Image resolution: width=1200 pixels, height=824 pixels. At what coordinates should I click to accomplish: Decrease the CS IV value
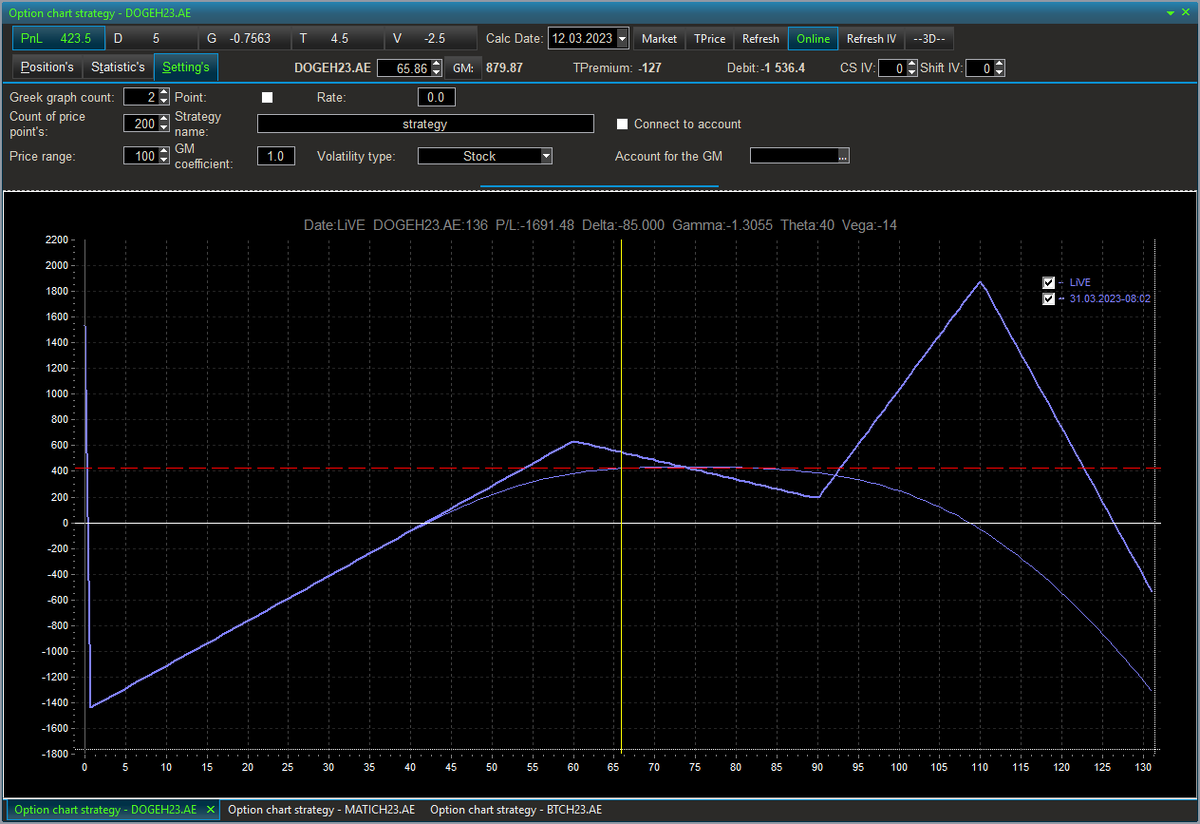point(912,72)
